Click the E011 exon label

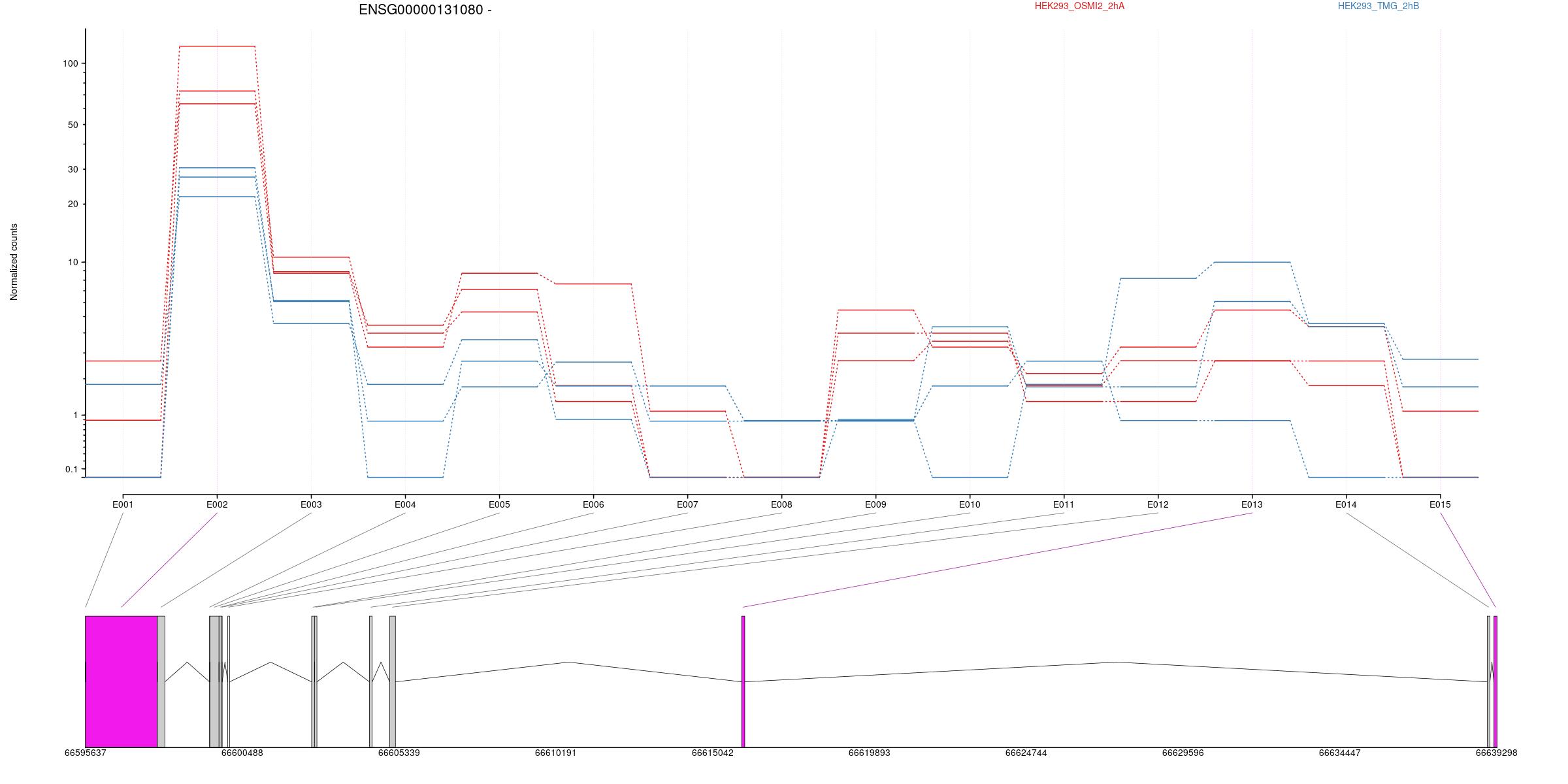tap(1064, 504)
